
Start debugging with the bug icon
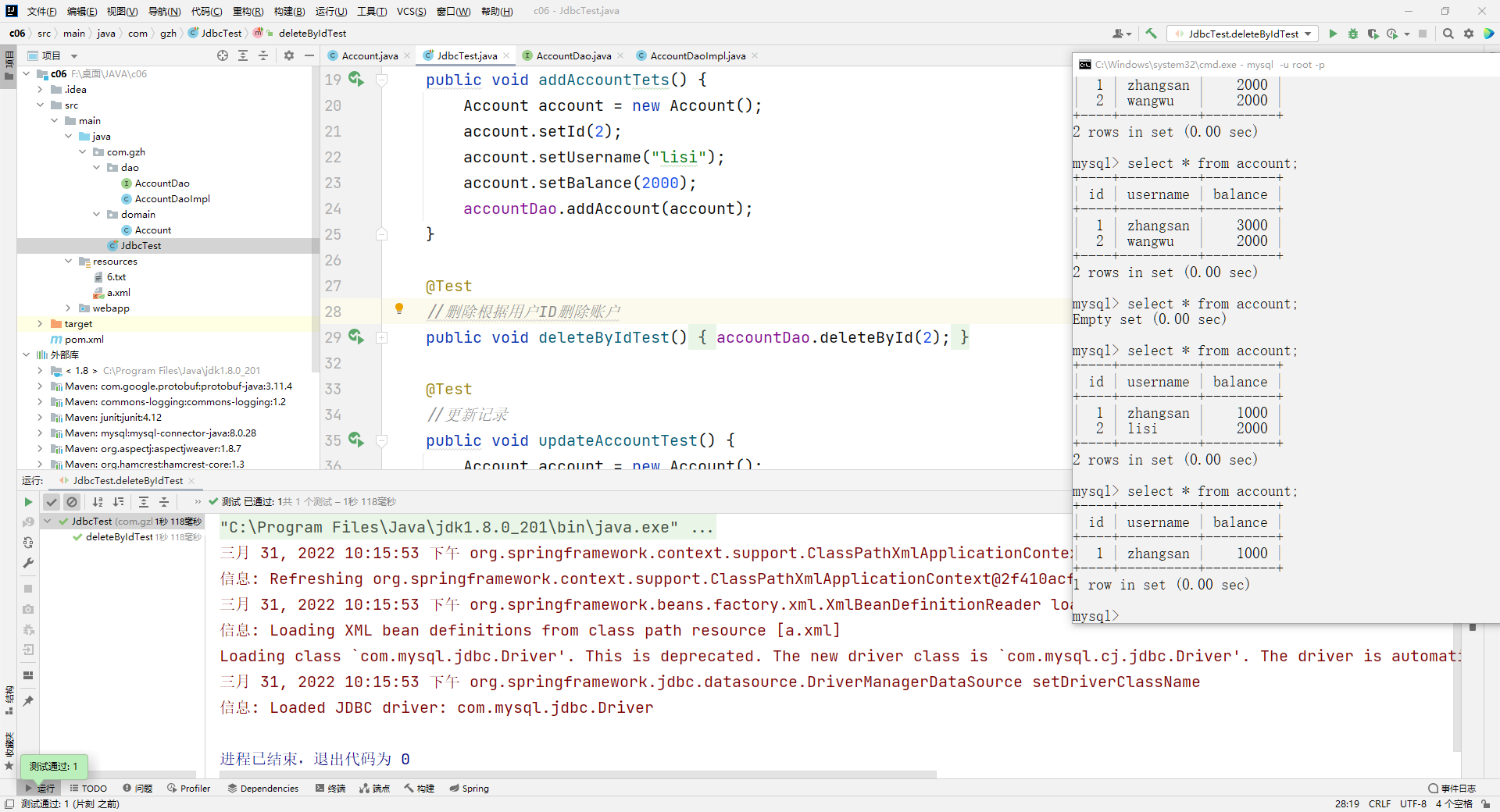tap(1353, 34)
